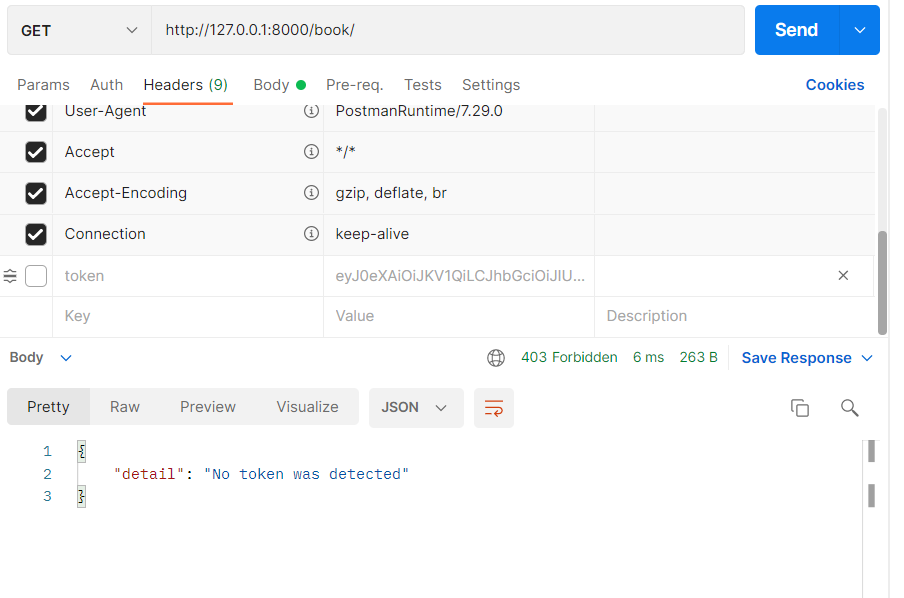Open the Save Response dropdown
The image size is (904, 598).
807,358
